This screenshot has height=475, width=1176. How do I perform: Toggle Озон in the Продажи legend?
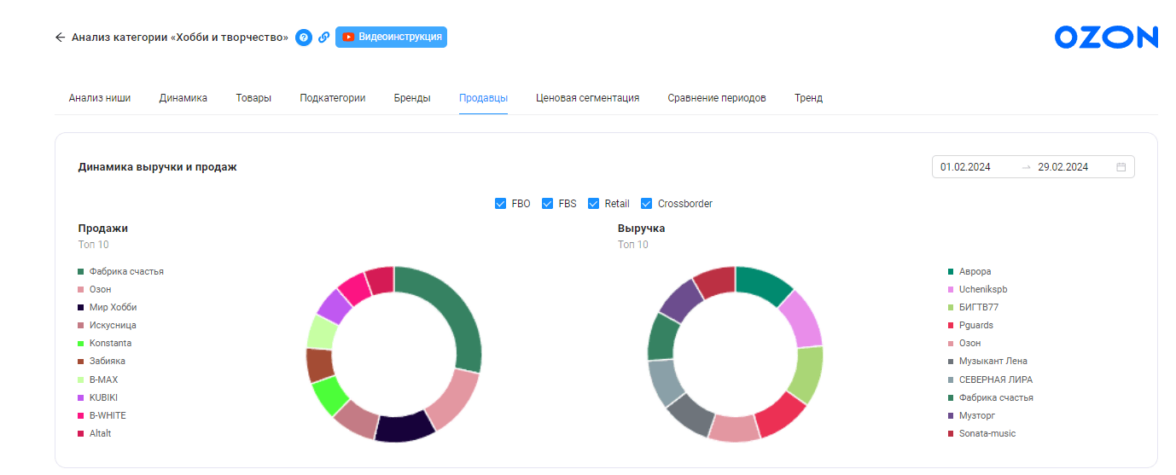(x=94, y=290)
